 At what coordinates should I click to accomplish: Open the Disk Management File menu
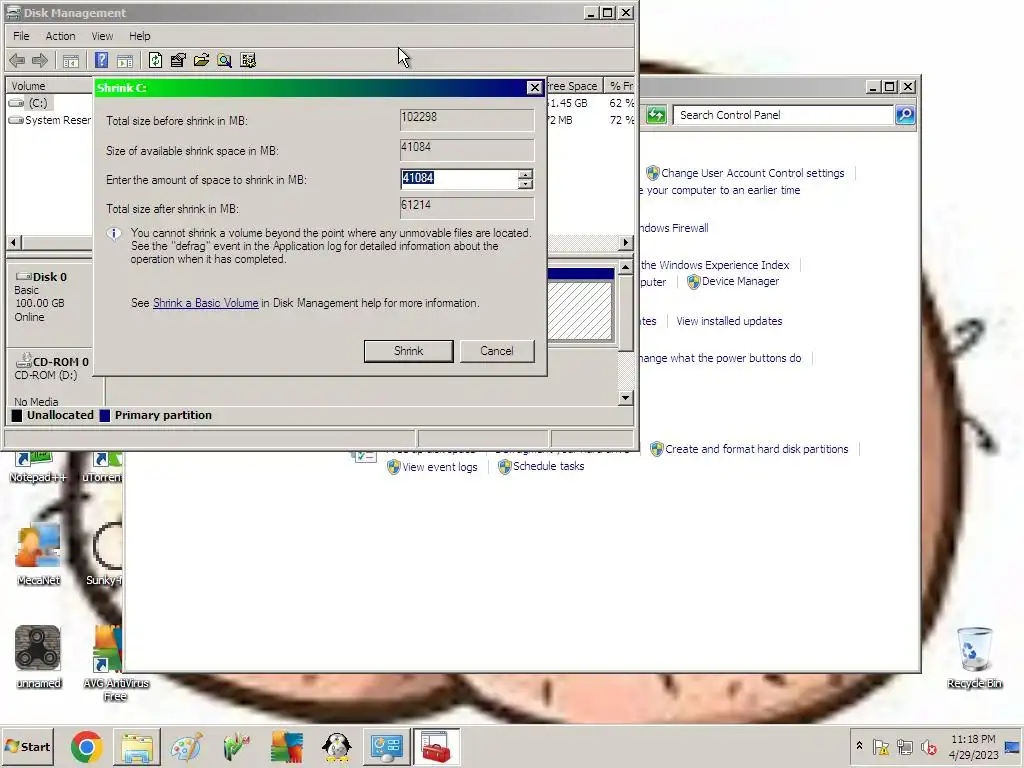point(21,36)
